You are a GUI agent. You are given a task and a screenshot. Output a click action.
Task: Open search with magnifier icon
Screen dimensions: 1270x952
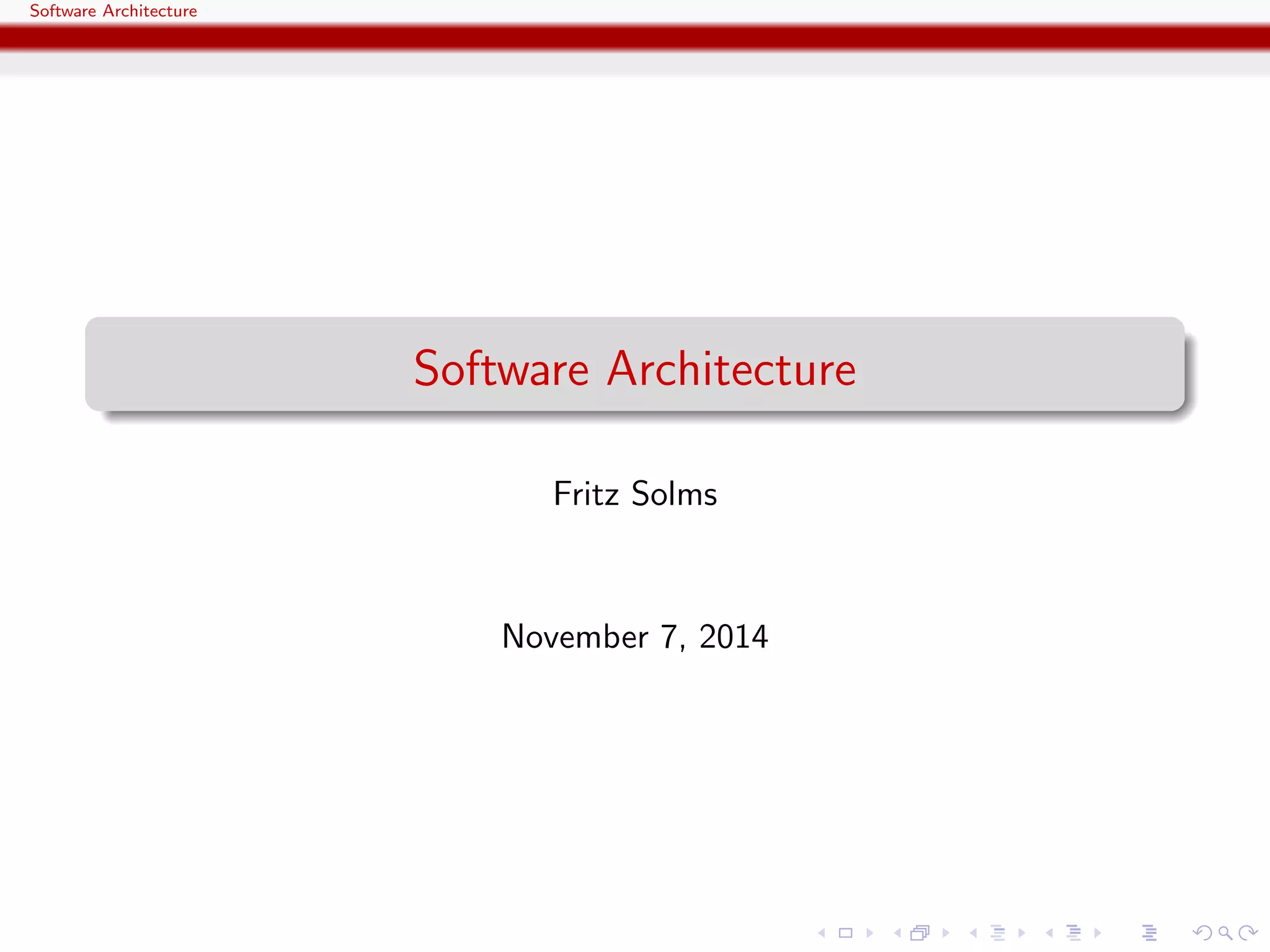[x=1225, y=933]
